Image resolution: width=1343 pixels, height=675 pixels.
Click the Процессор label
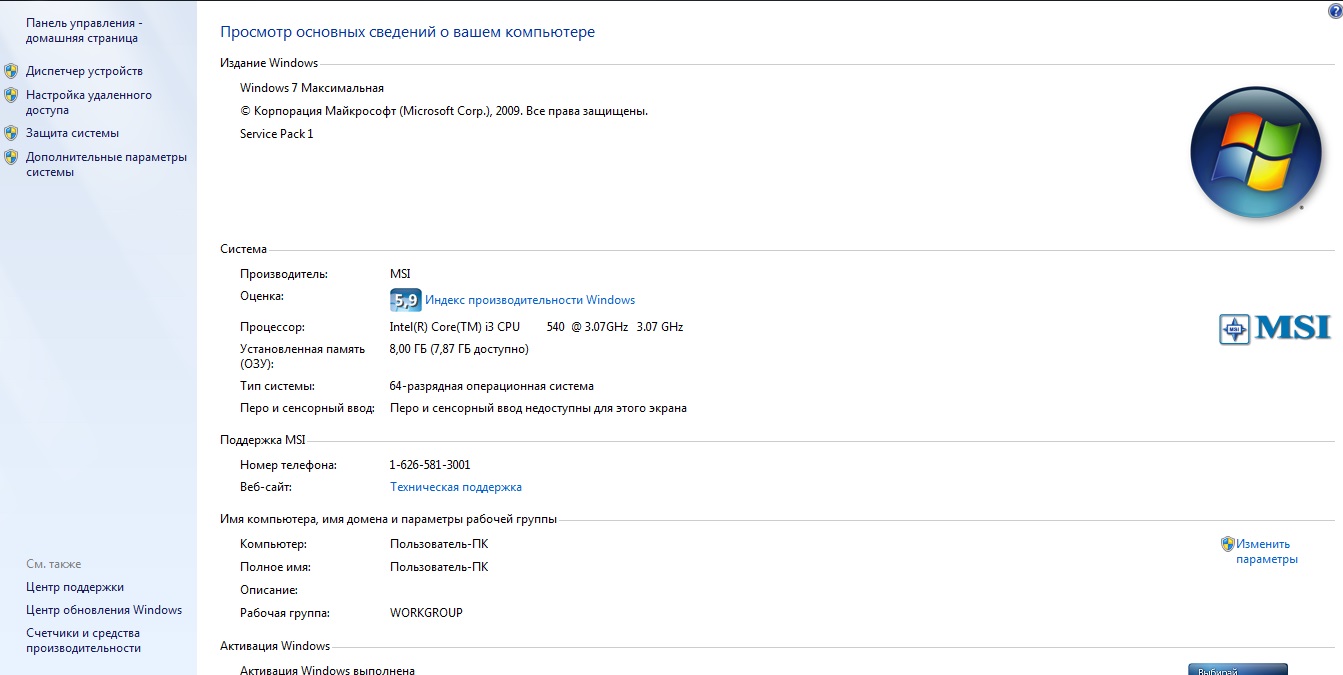point(272,327)
